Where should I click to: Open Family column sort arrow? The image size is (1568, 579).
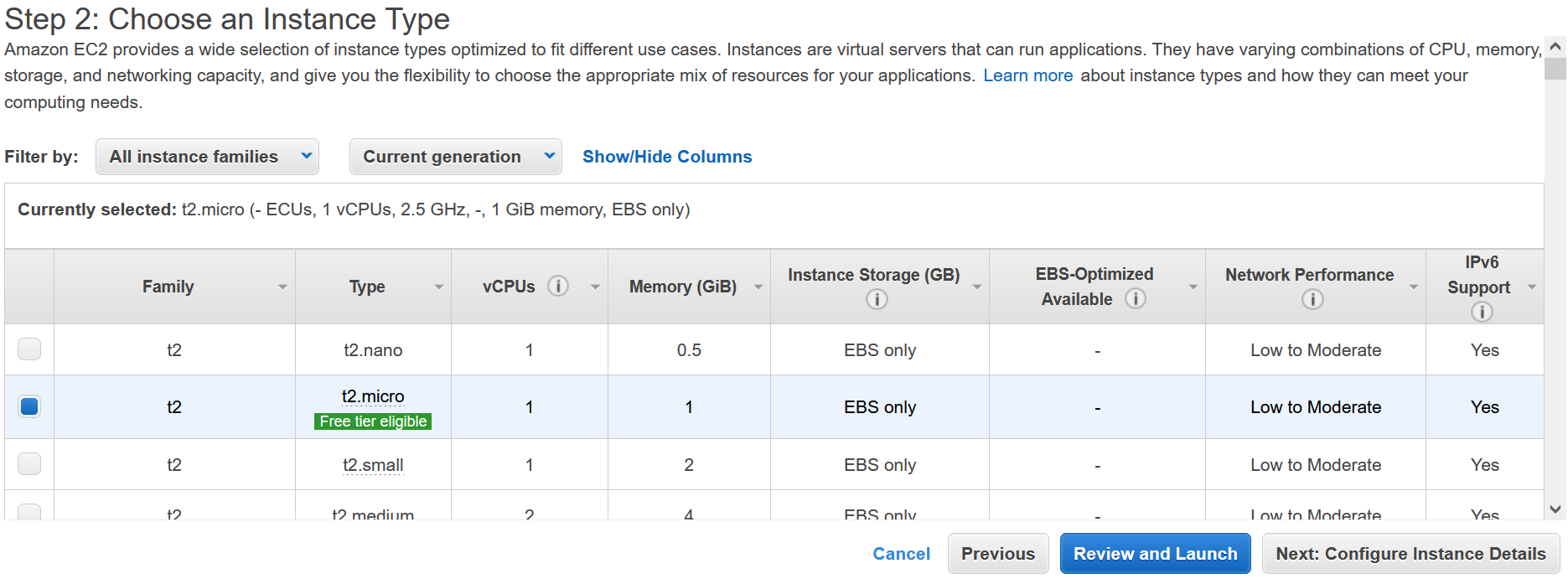pos(282,287)
